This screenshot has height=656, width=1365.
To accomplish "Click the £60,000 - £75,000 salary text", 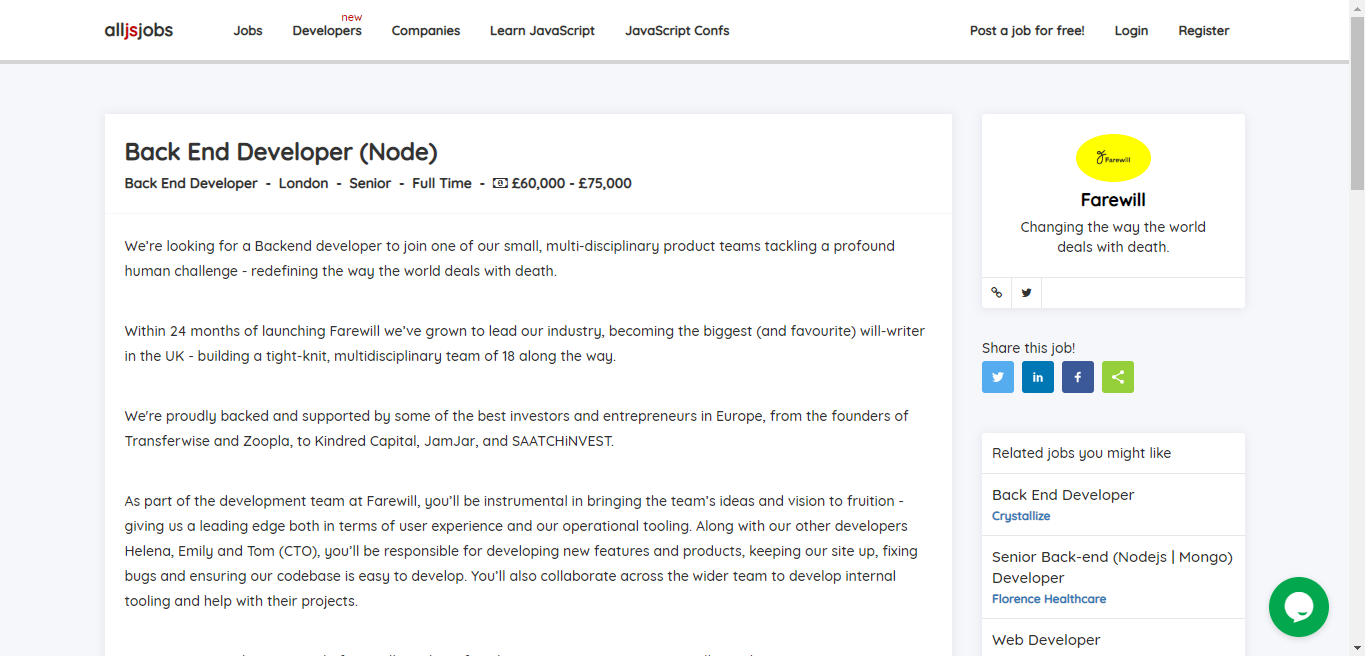I will tap(571, 183).
